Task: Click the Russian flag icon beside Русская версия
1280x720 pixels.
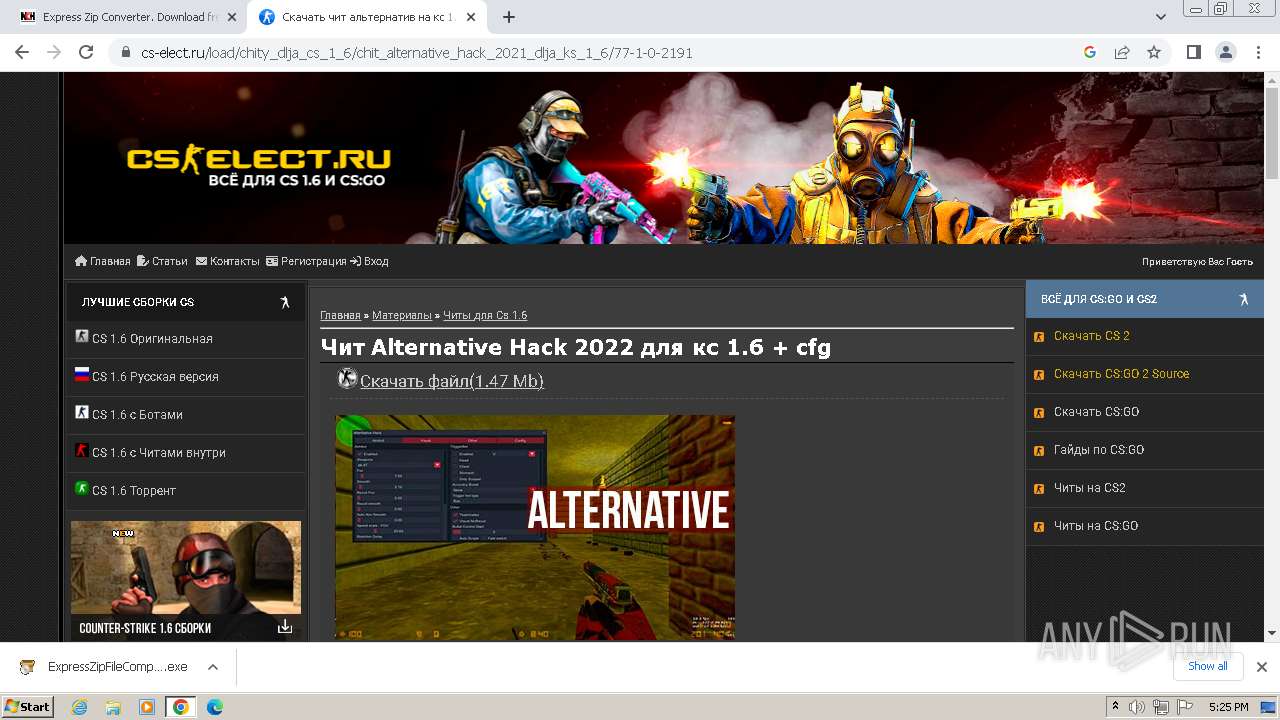Action: [x=82, y=375]
